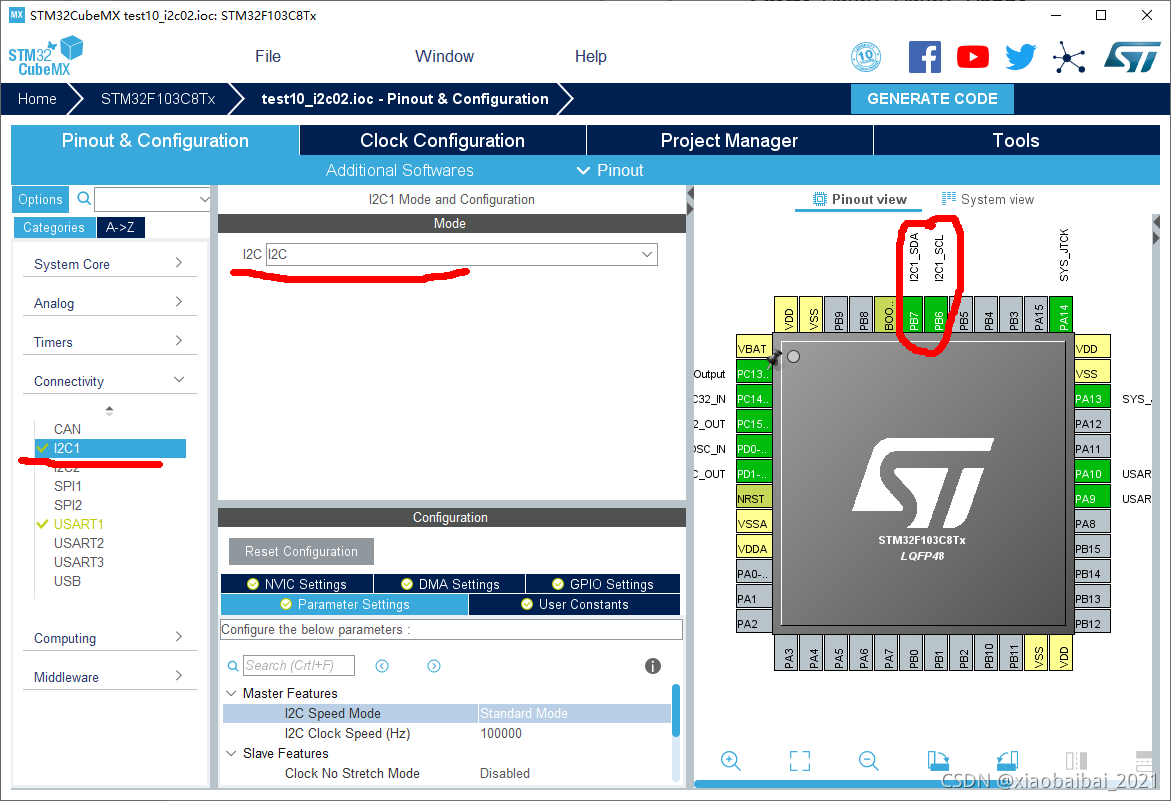Screen dimensions: 1171x801
Task: Select USB in the connectivity list
Action: pyautogui.click(x=67, y=581)
